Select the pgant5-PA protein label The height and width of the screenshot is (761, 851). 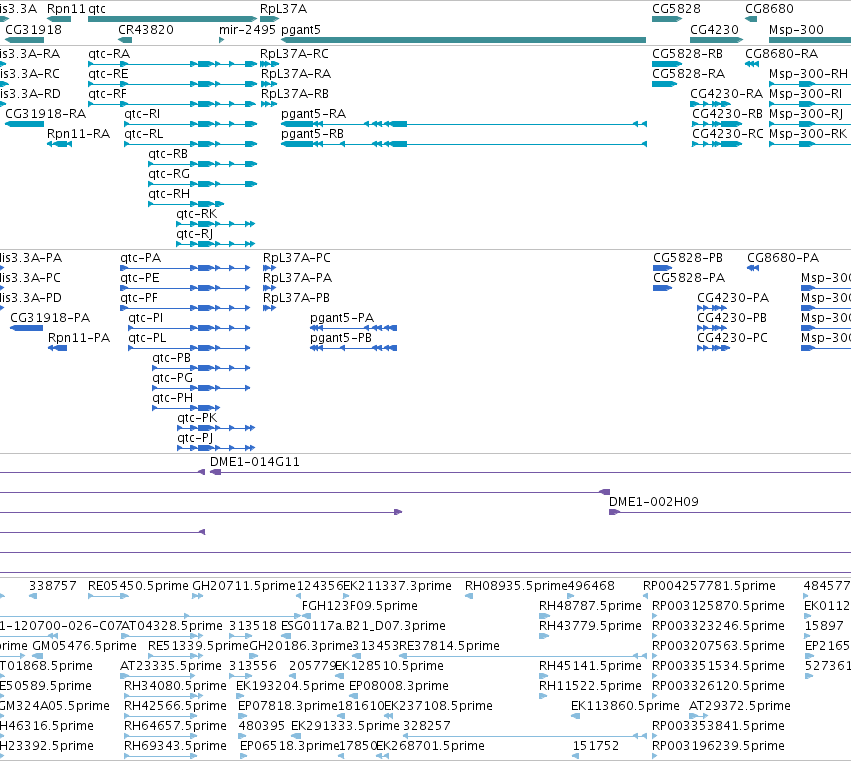342,318
